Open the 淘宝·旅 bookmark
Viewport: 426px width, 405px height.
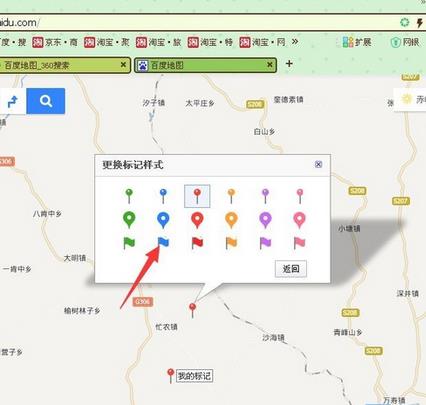pos(158,42)
